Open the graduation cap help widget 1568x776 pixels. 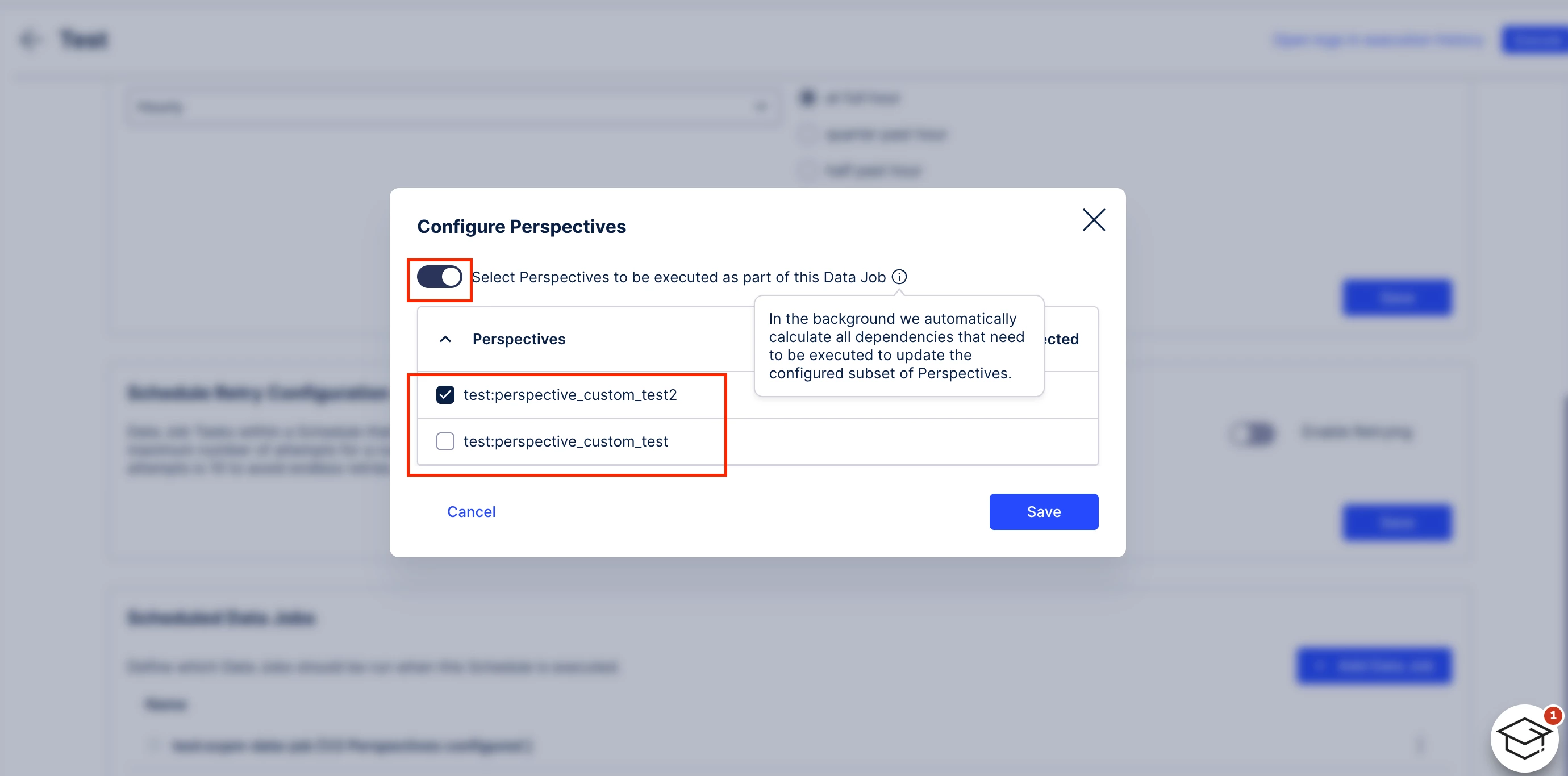point(1524,739)
